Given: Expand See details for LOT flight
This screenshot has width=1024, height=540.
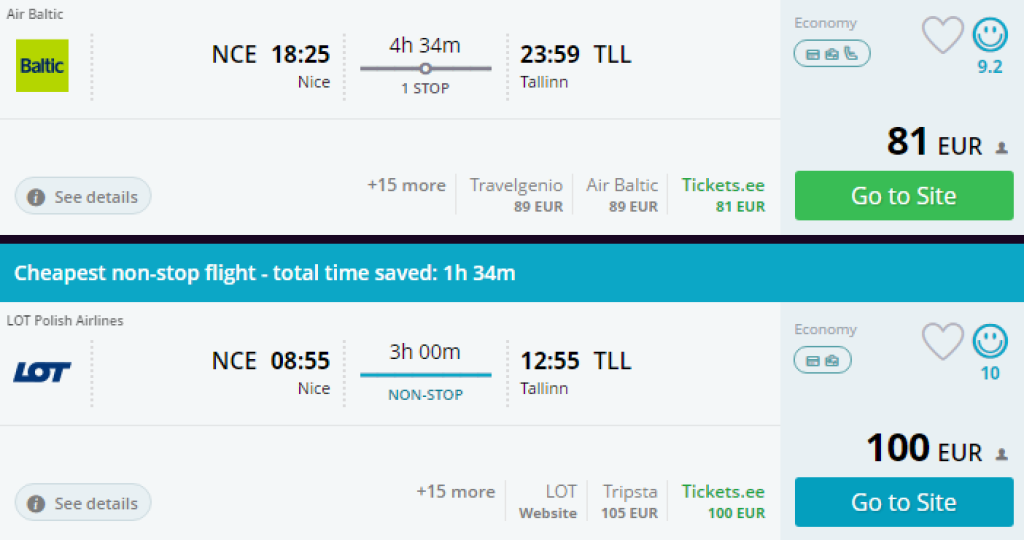Looking at the screenshot, I should pos(83,503).
